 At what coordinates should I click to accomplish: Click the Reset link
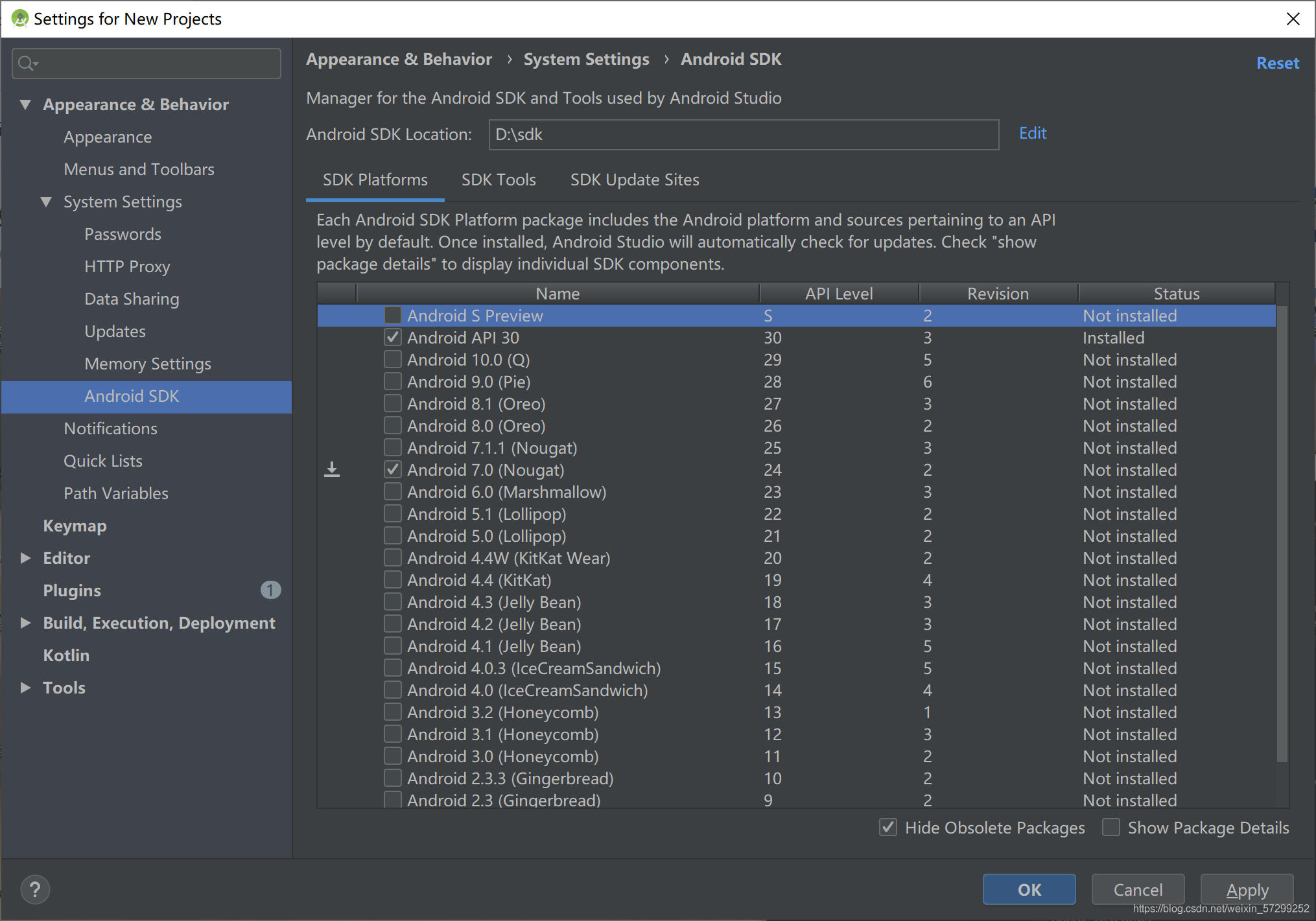1278,63
